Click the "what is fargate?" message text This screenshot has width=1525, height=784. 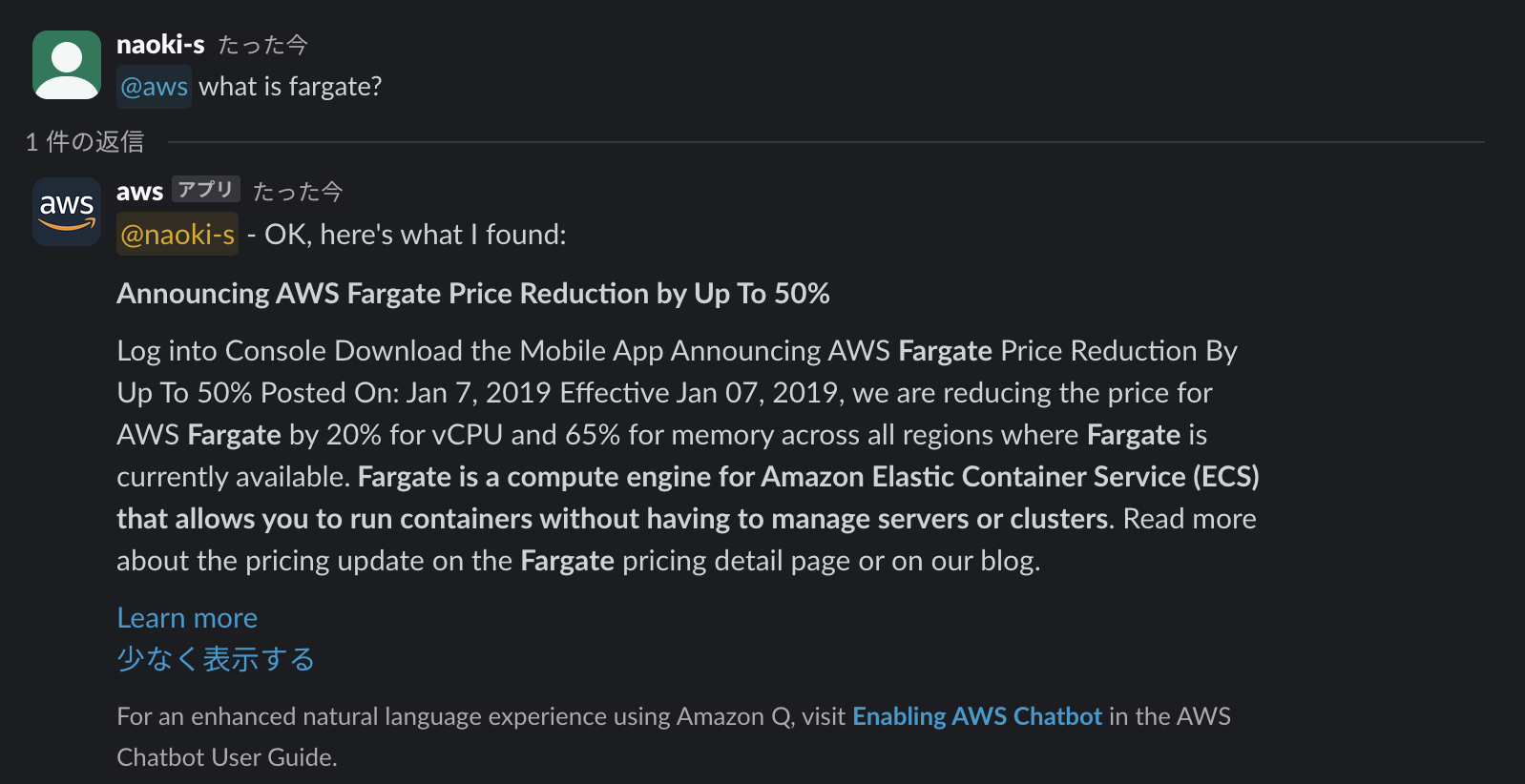pos(290,87)
